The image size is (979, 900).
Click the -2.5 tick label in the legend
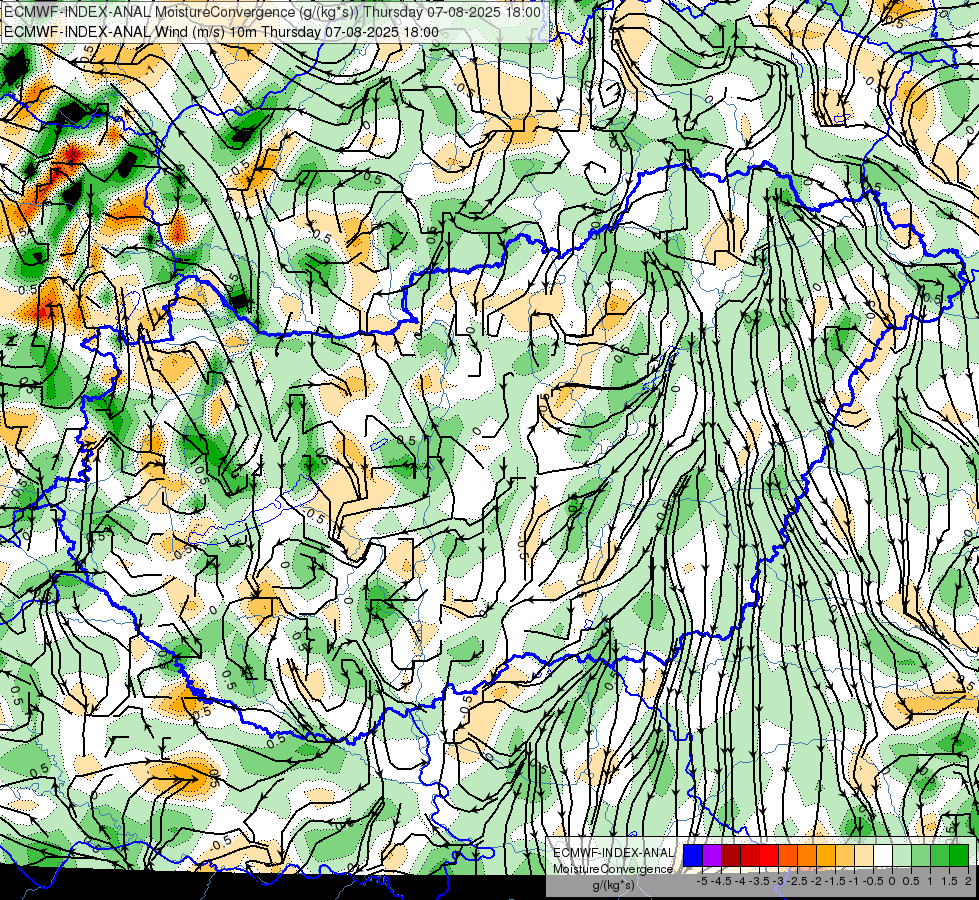(797, 881)
